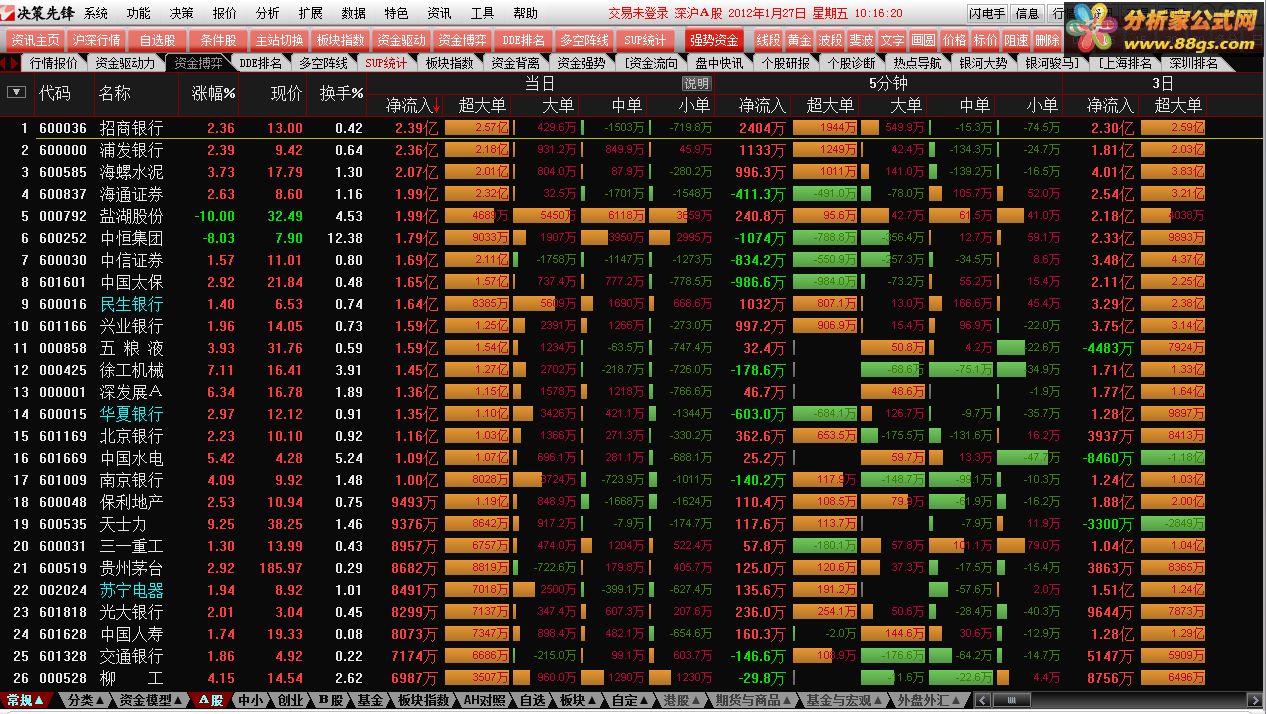
Task: Open the 系统 menu
Action: click(x=96, y=13)
